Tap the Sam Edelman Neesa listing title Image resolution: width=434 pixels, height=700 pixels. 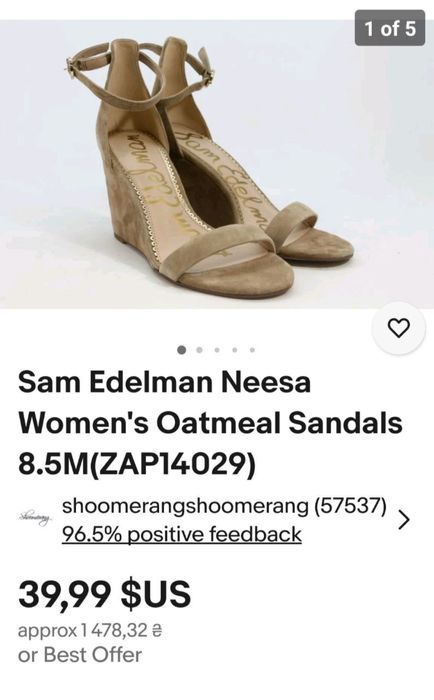pyautogui.click(x=210, y=423)
